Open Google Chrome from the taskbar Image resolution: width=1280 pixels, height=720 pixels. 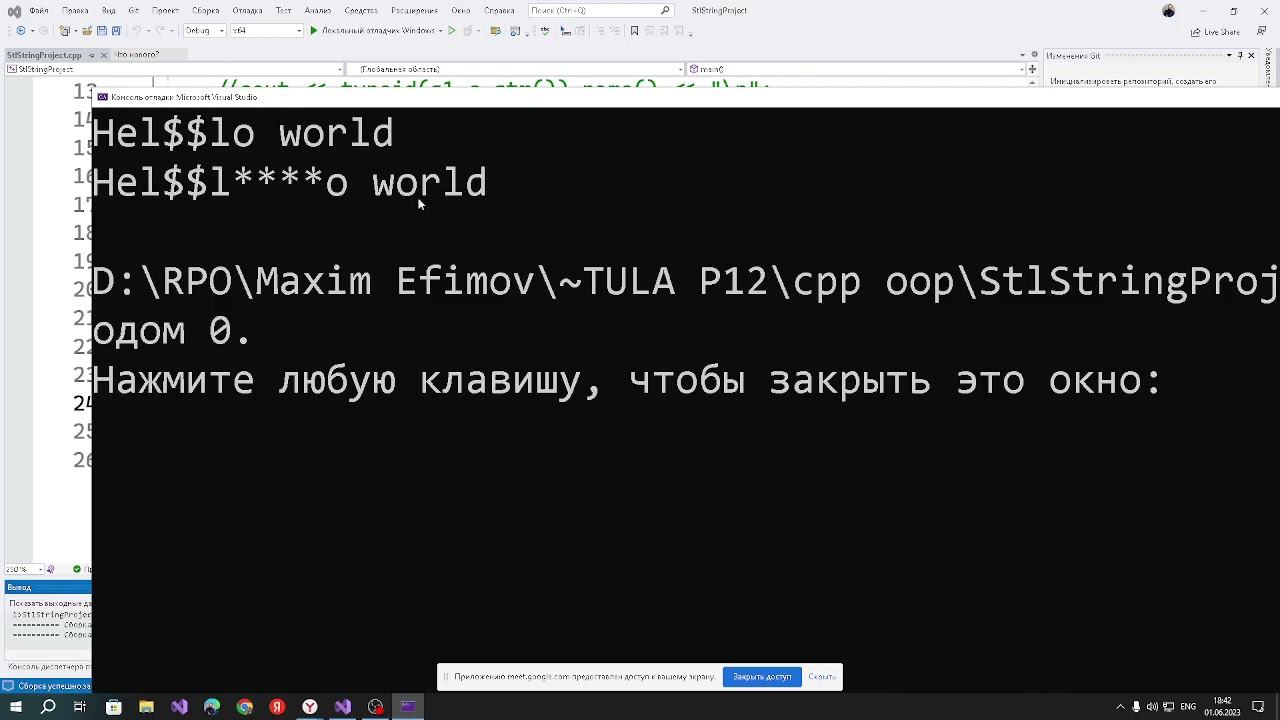click(245, 707)
